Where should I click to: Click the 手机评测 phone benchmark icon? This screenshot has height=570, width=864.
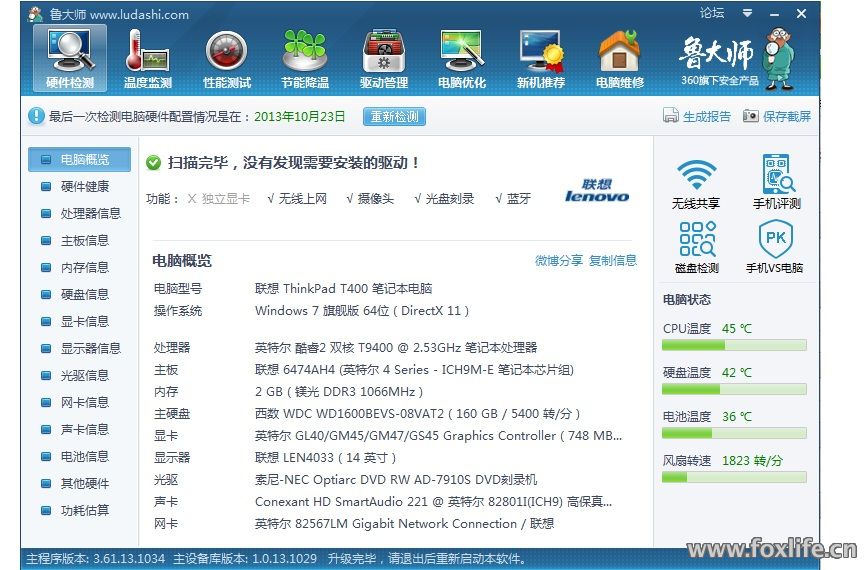[x=775, y=181]
